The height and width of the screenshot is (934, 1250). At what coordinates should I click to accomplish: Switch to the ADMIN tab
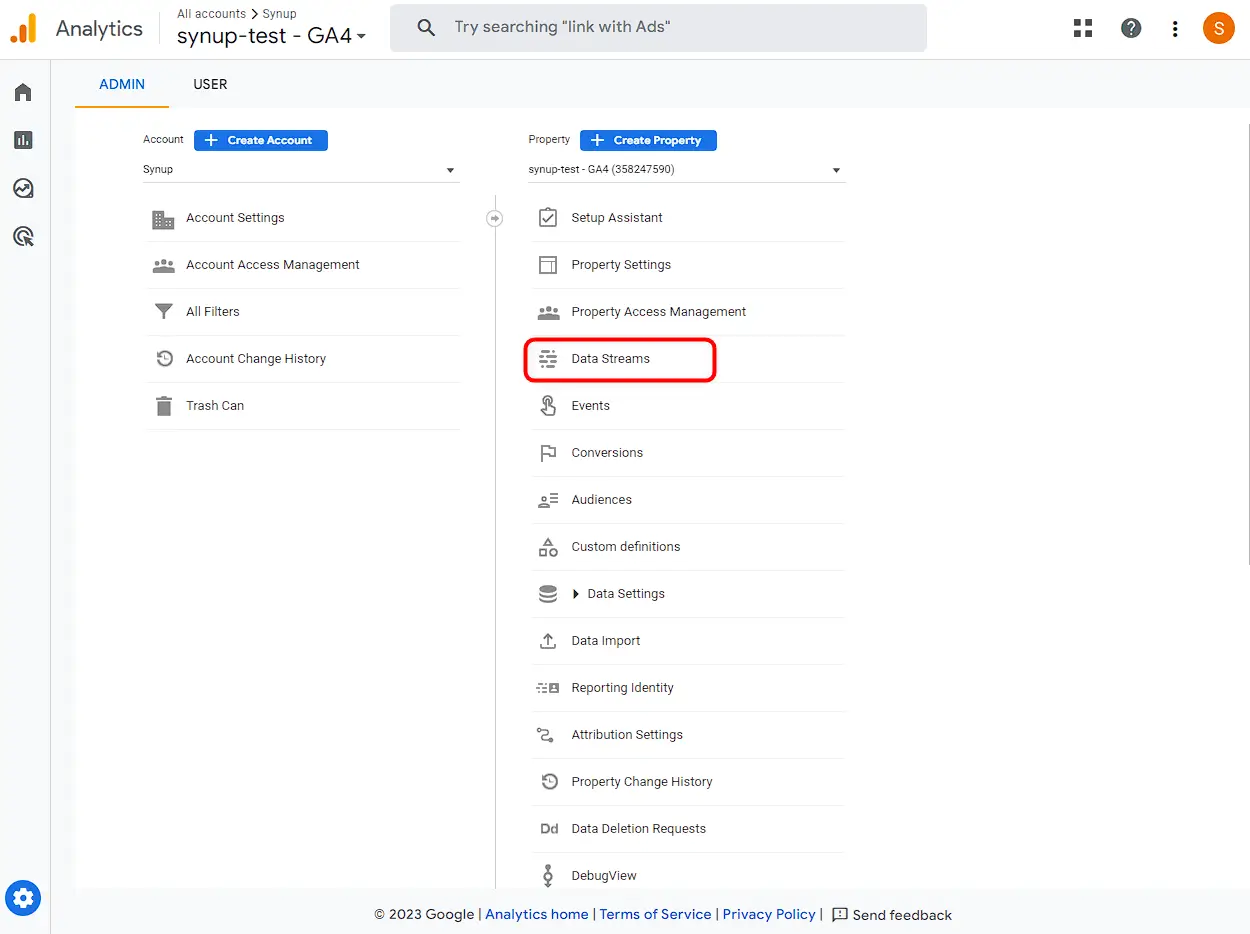click(122, 84)
